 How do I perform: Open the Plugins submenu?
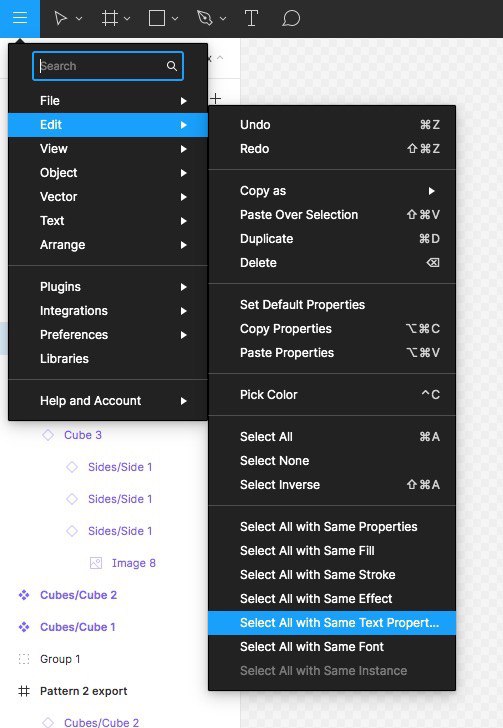(108, 287)
